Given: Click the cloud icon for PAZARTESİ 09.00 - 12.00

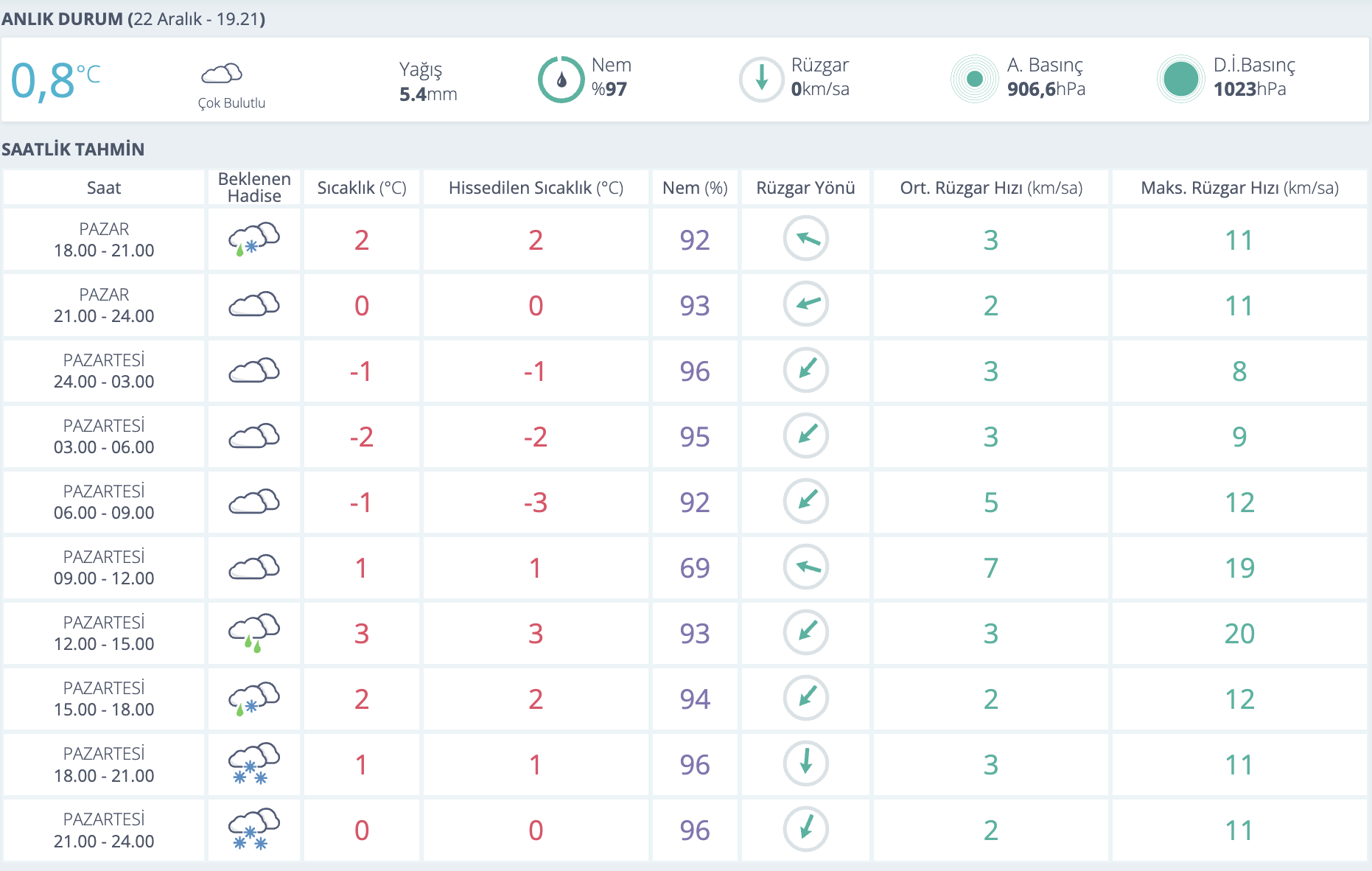Looking at the screenshot, I should pyautogui.click(x=254, y=567).
